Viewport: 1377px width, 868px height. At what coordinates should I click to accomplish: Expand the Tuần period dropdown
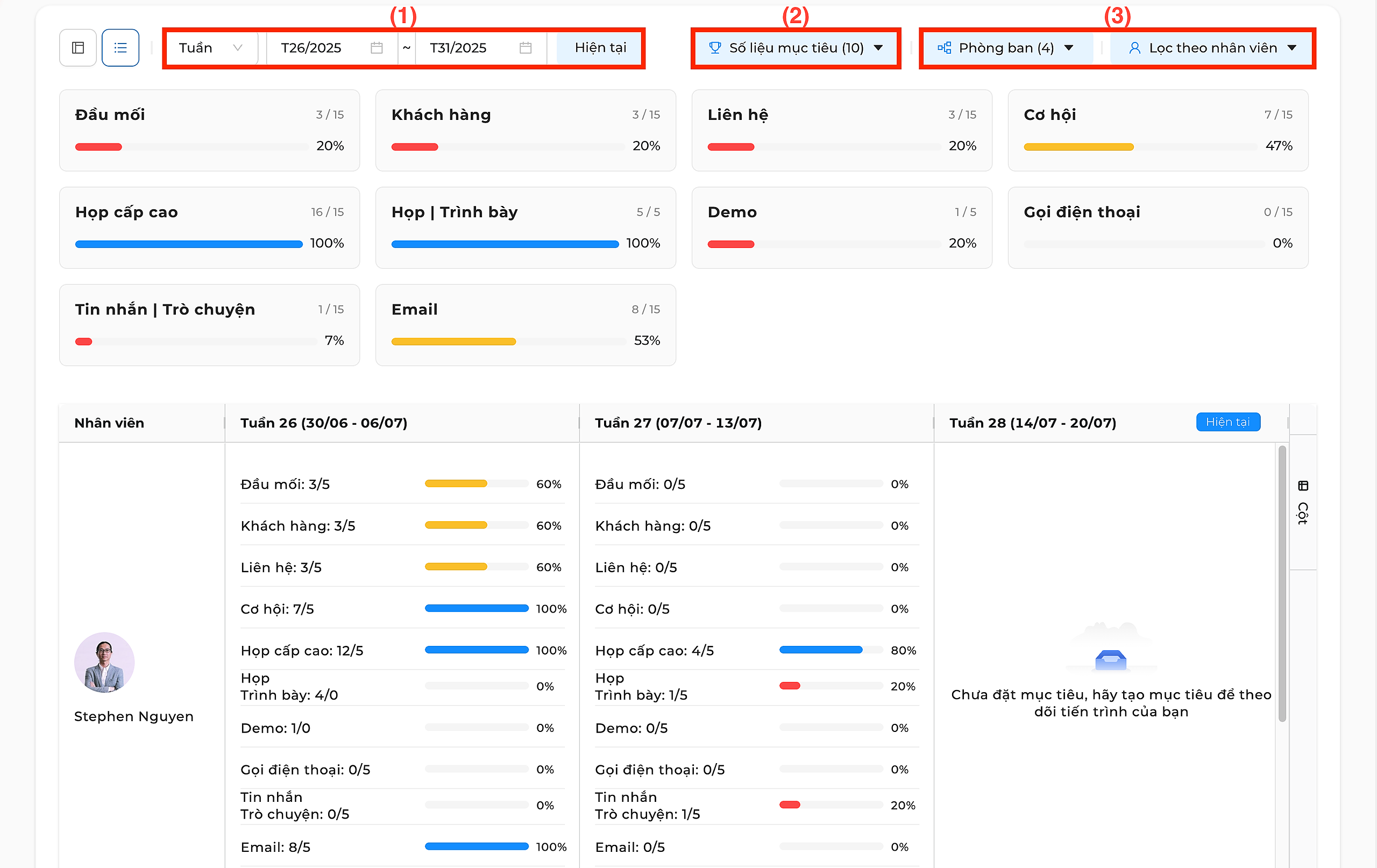pos(210,47)
